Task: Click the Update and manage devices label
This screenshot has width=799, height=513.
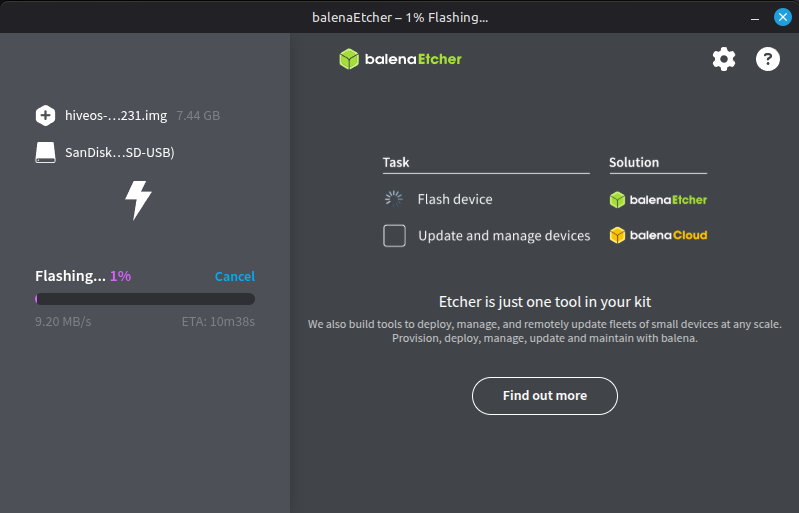Action: [x=504, y=236]
